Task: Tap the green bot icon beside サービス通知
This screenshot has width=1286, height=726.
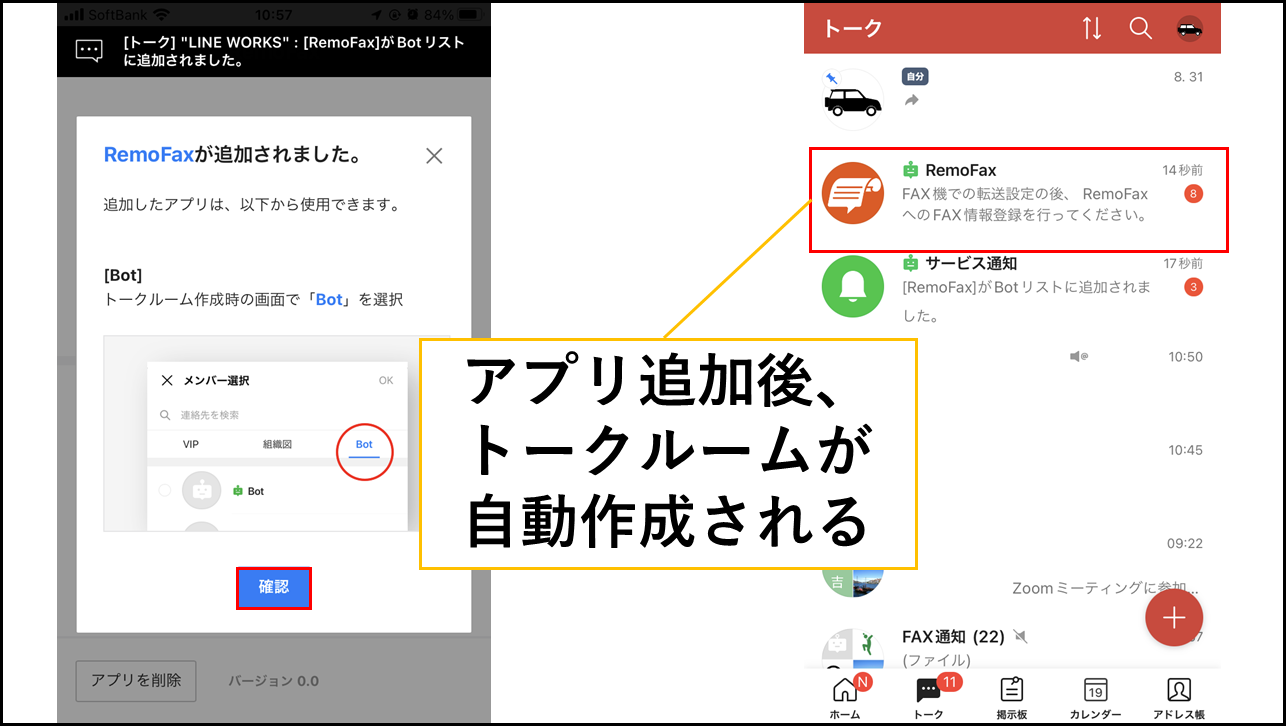Action: [910, 264]
